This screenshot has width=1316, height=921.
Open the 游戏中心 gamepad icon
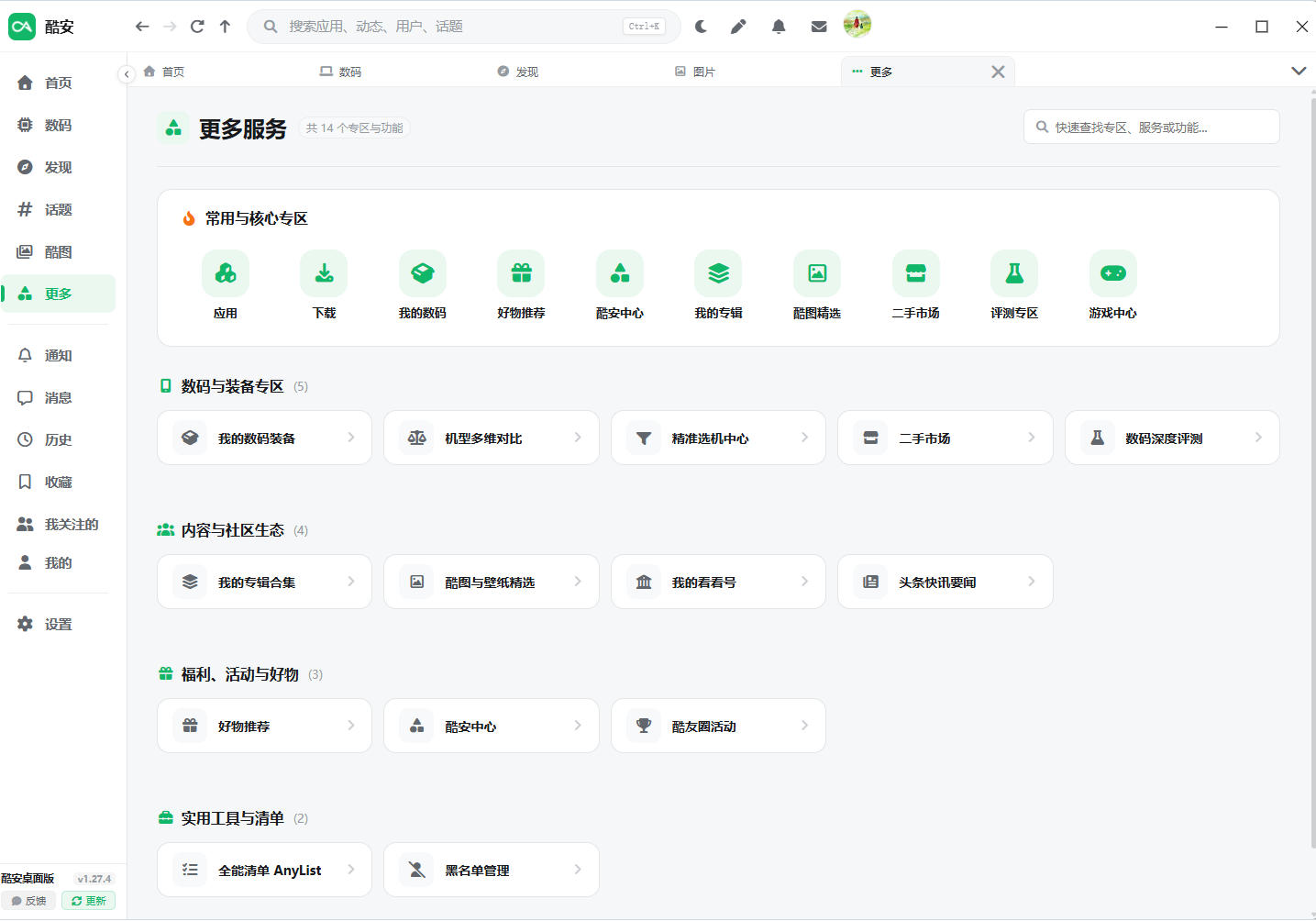point(1113,273)
